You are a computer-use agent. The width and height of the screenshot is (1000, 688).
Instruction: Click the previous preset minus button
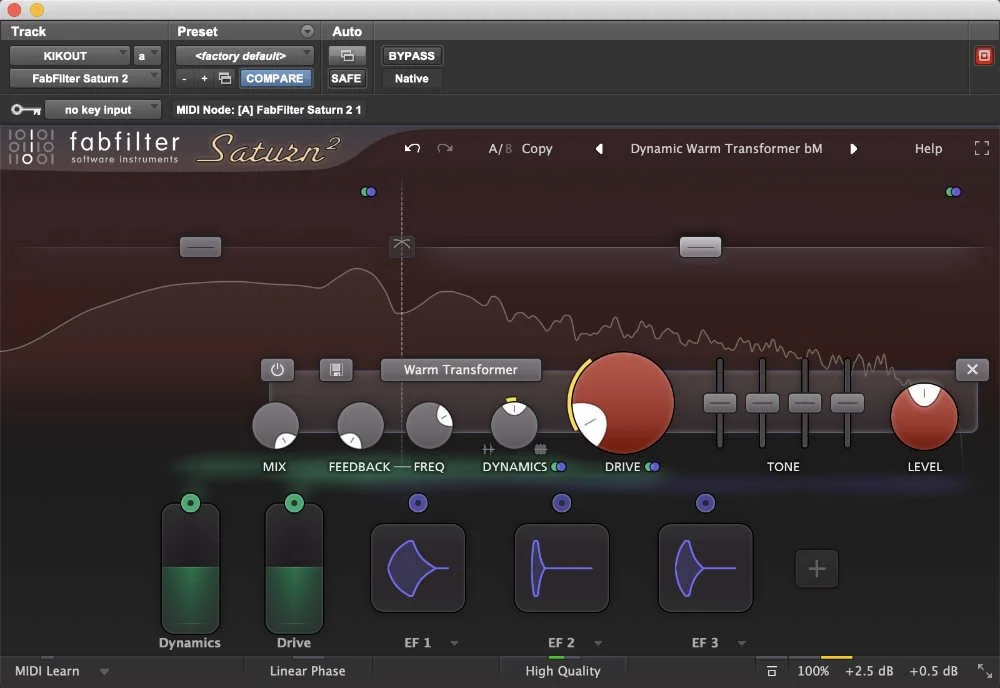(x=184, y=78)
